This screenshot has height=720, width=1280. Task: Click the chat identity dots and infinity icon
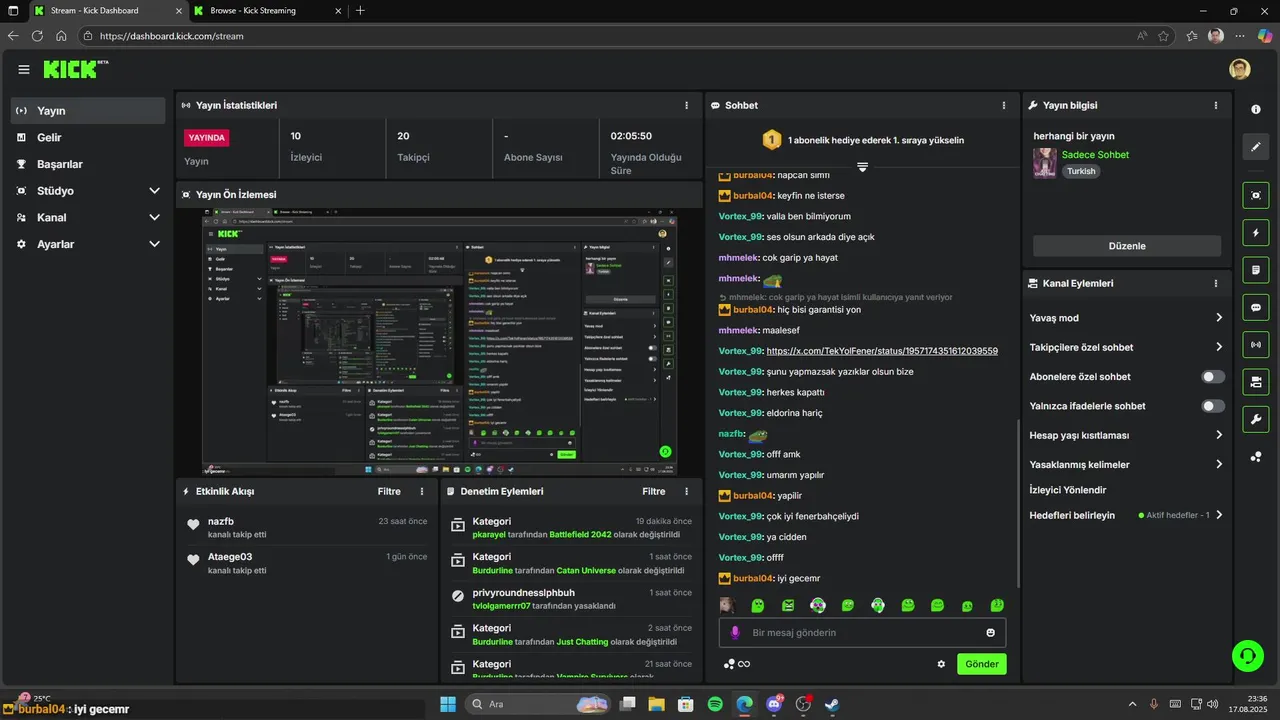(x=737, y=664)
